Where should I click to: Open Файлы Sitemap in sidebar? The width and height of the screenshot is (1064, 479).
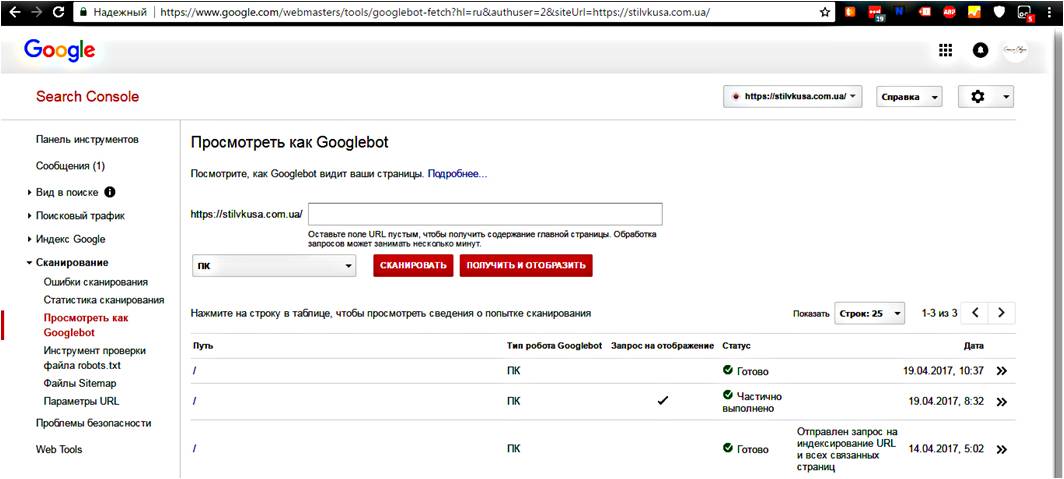[x=80, y=383]
